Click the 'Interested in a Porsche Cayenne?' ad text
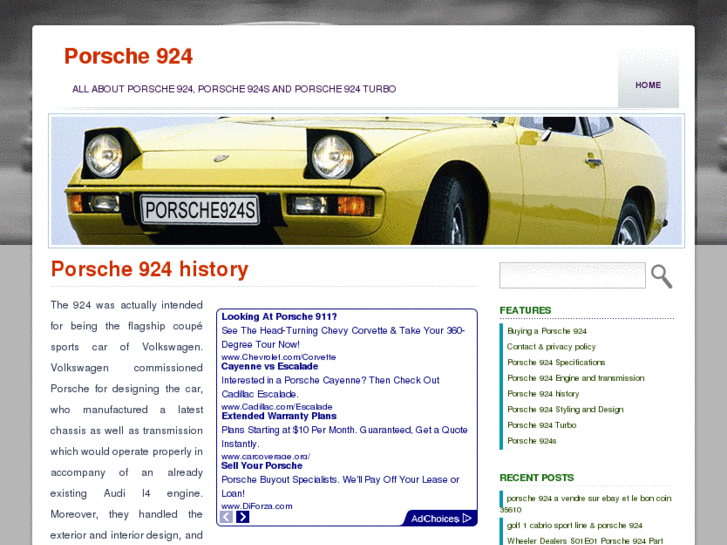Screen dimensions: 727x545 click(330, 387)
